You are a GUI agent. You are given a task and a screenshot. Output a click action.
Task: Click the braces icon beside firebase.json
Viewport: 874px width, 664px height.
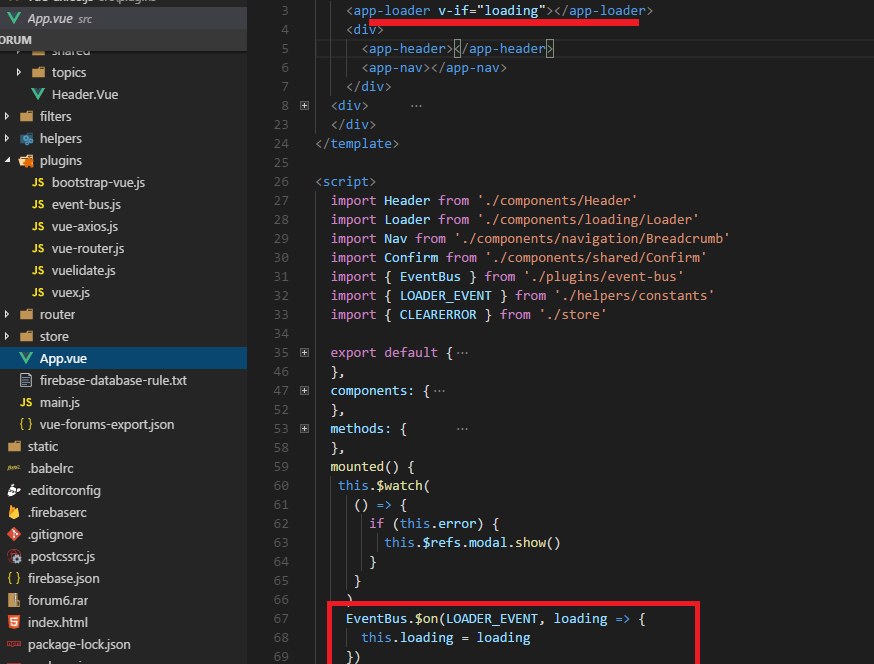pos(14,579)
